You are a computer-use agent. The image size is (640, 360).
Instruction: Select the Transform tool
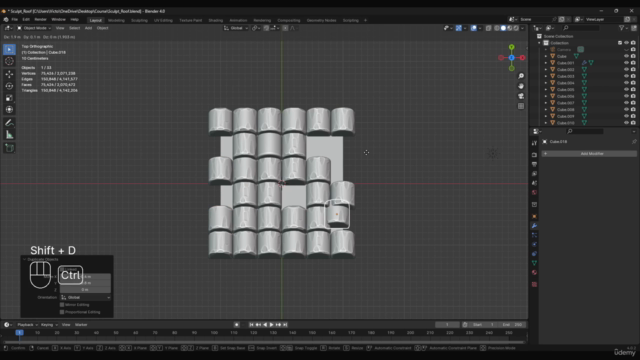pos(9,109)
